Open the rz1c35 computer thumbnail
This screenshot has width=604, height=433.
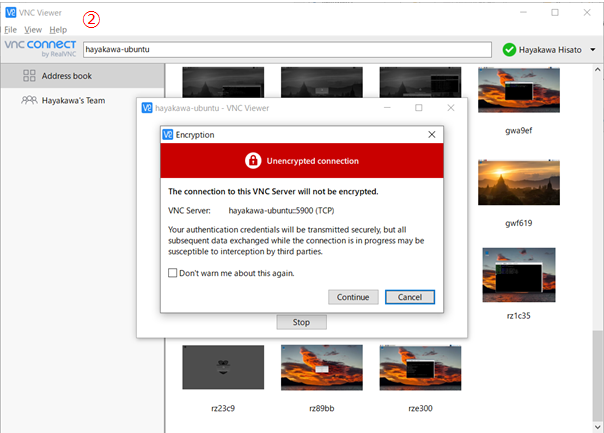[518, 275]
